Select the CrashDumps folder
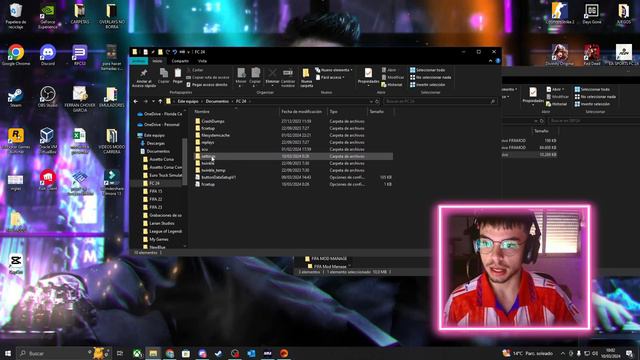 click(x=213, y=121)
